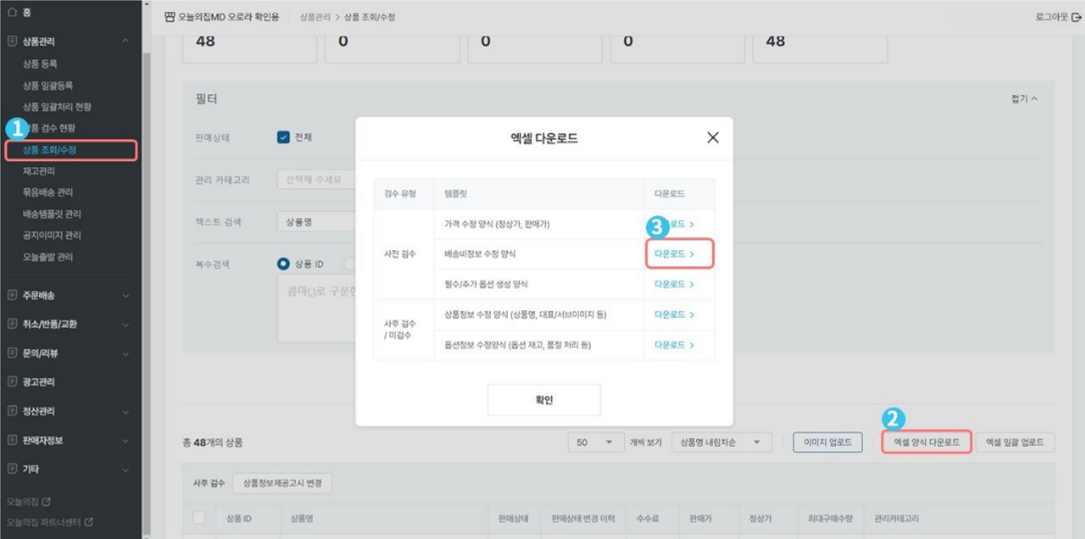Open 상품 등록 menu item
The height and width of the screenshot is (539, 1085).
click(x=40, y=64)
